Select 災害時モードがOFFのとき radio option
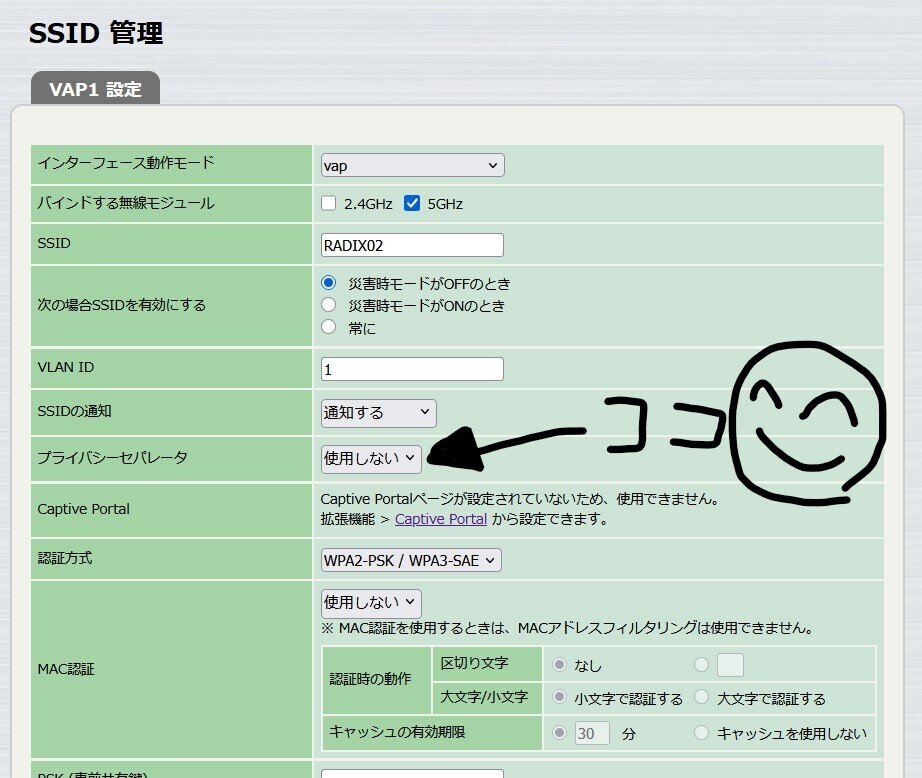Viewport: 922px width, 778px height. tap(329, 283)
